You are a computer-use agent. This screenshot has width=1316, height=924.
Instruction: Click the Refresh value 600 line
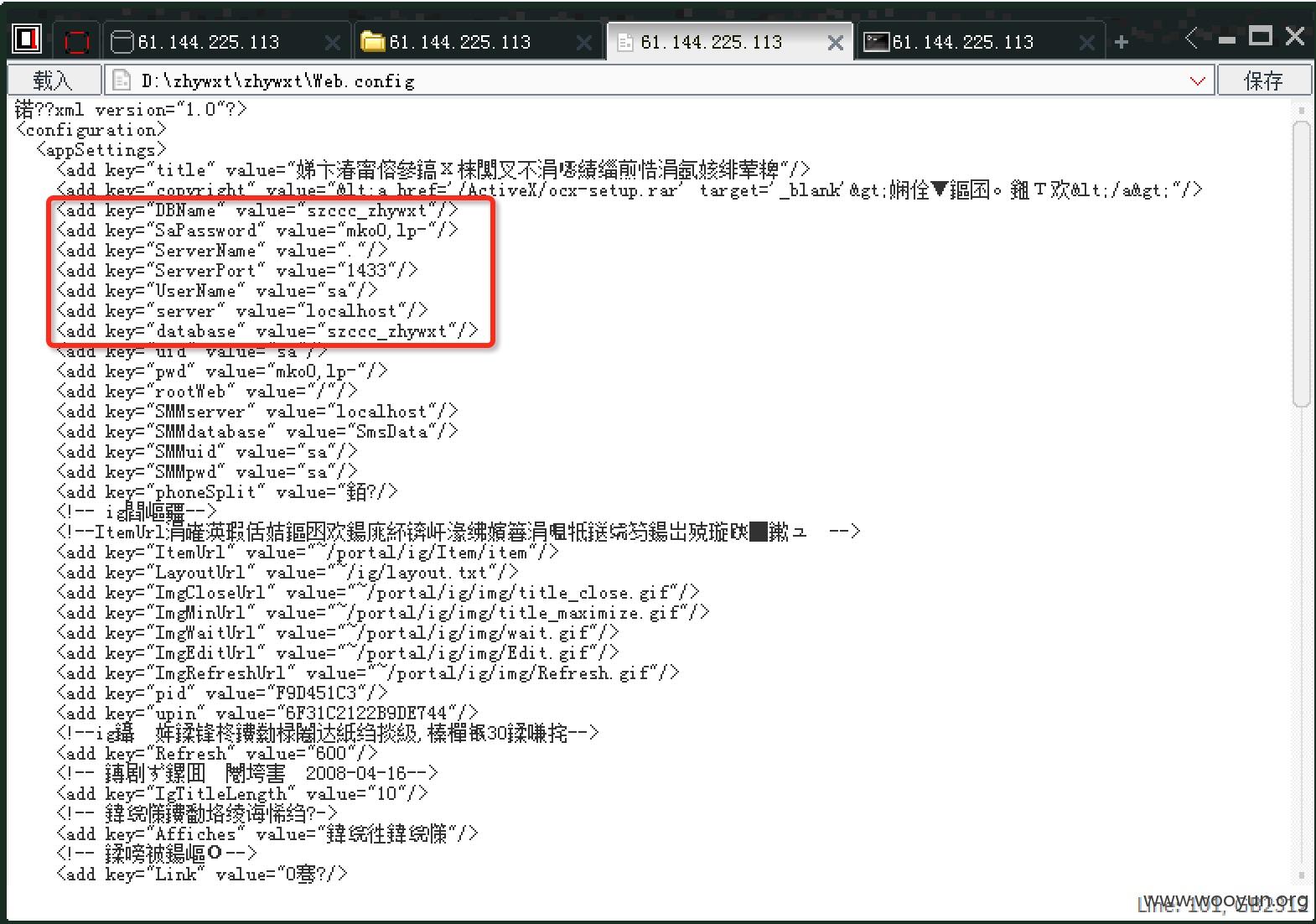click(x=216, y=754)
